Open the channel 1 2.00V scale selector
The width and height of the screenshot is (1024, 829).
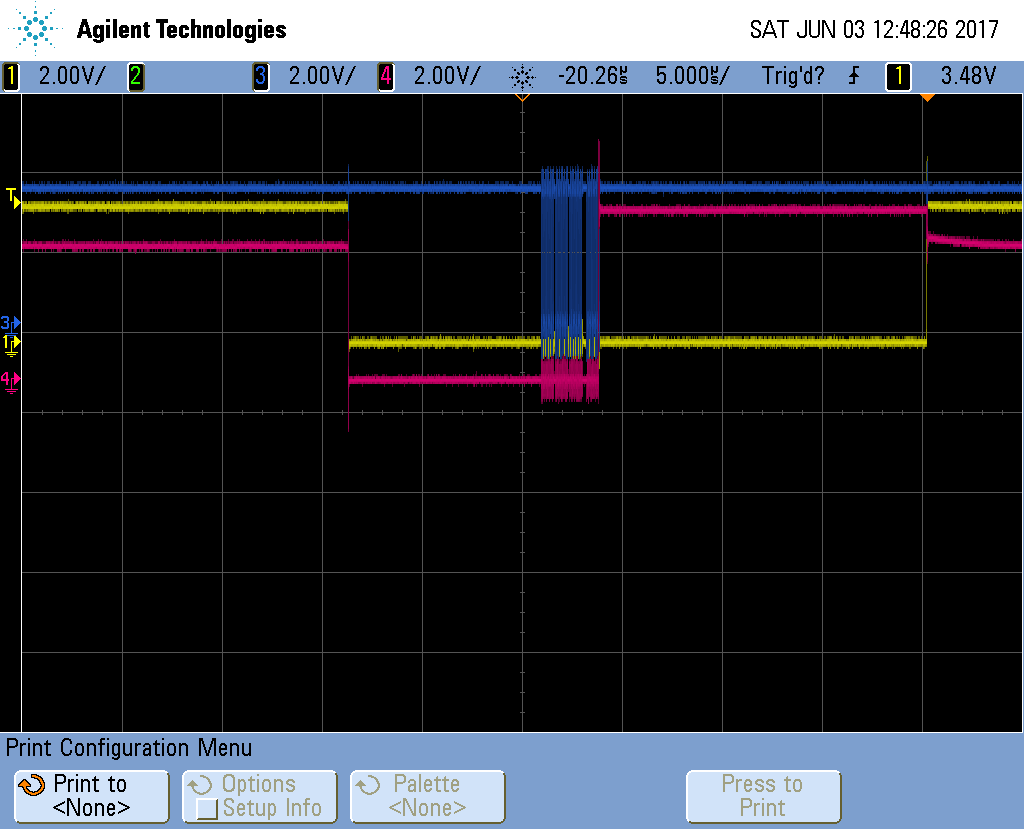point(60,77)
